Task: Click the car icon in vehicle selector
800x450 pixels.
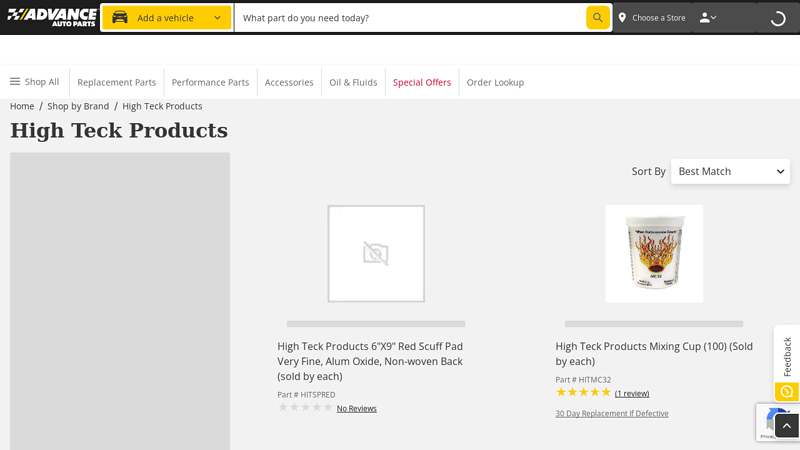Action: click(120, 17)
